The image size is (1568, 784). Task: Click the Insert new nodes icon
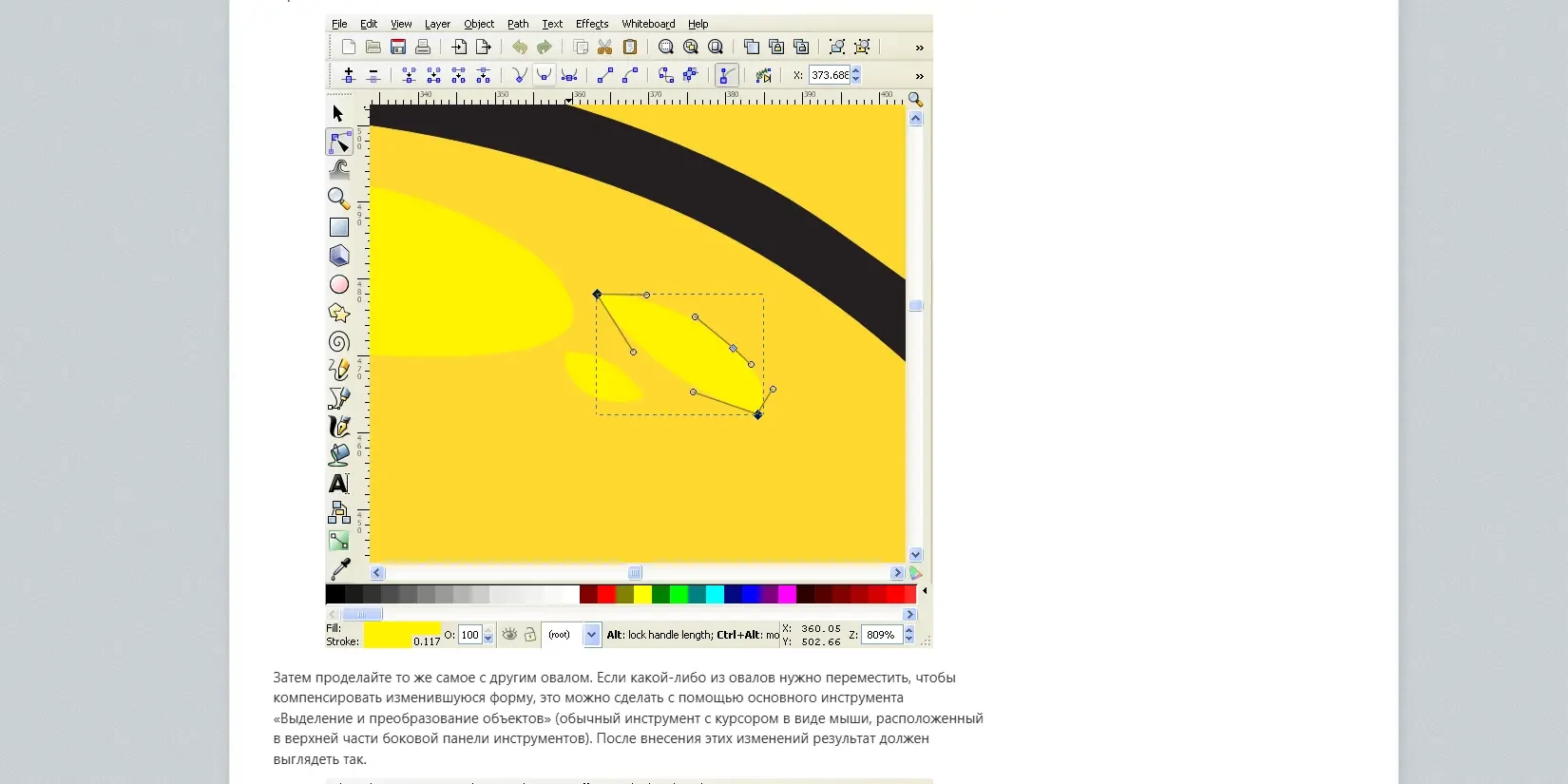349,75
